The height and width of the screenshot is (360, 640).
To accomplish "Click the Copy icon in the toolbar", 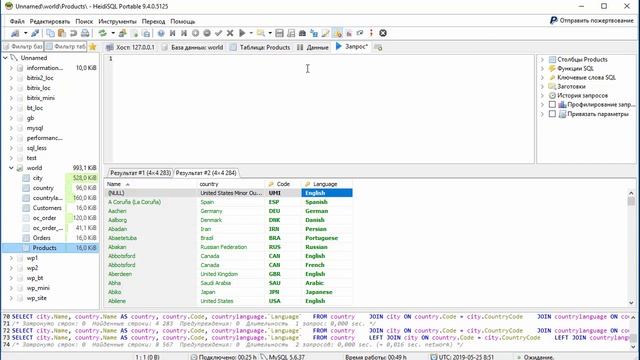I will [x=51, y=33].
